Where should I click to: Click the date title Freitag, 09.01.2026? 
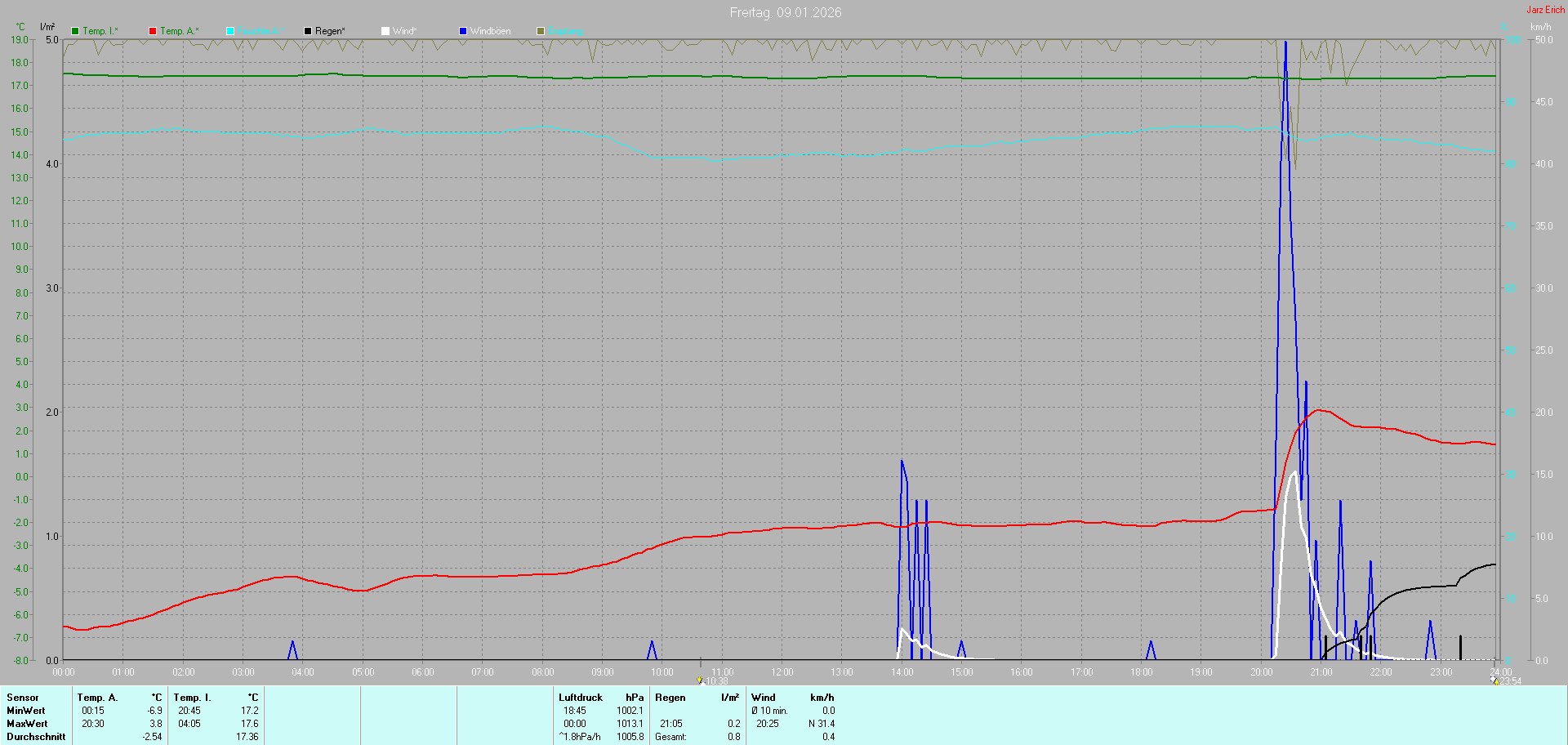pos(785,12)
